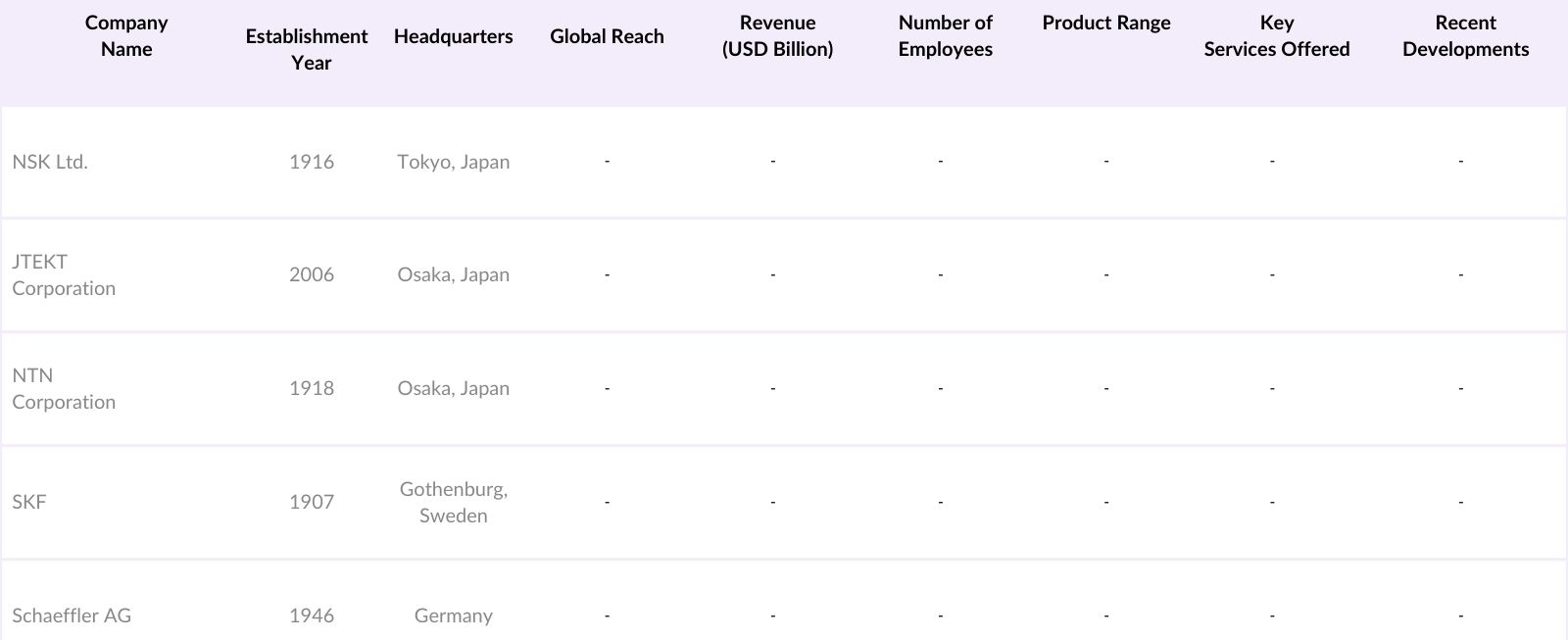Click the Product Range column header
1568x640 pixels.
tap(1106, 24)
